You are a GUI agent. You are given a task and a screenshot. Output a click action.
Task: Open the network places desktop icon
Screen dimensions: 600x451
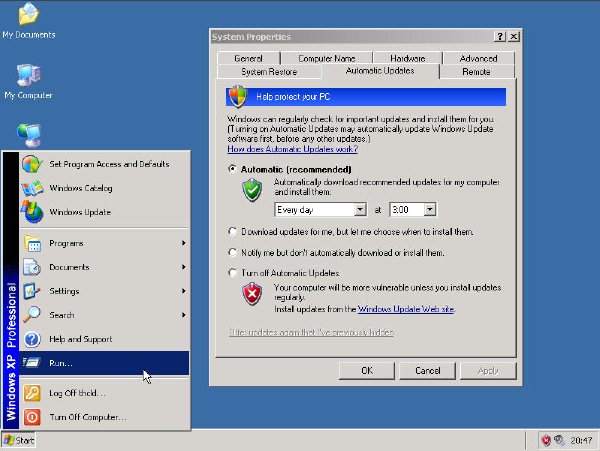[29, 135]
